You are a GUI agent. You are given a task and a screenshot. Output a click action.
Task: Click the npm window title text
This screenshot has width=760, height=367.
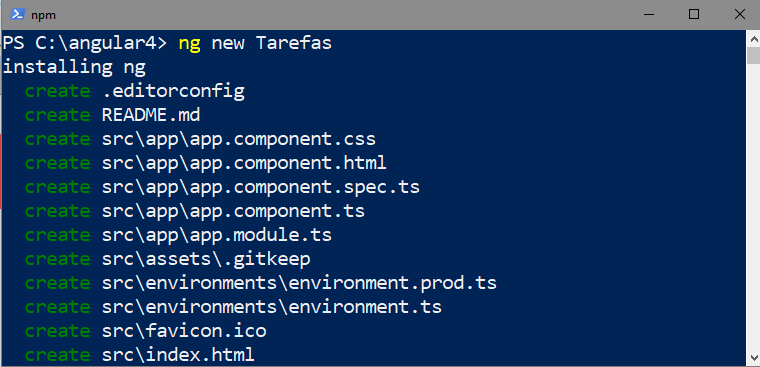click(44, 15)
